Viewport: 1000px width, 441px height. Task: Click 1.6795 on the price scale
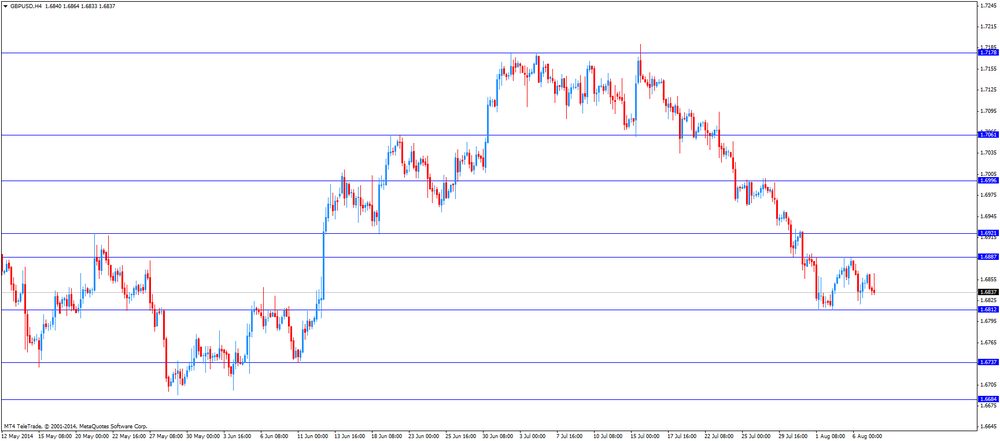tap(987, 321)
